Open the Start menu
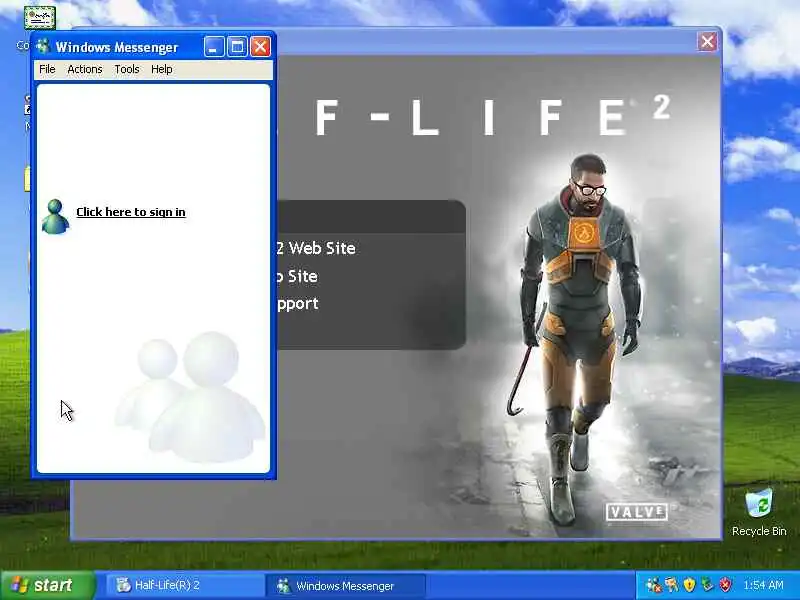This screenshot has height=600, width=800. 47,585
